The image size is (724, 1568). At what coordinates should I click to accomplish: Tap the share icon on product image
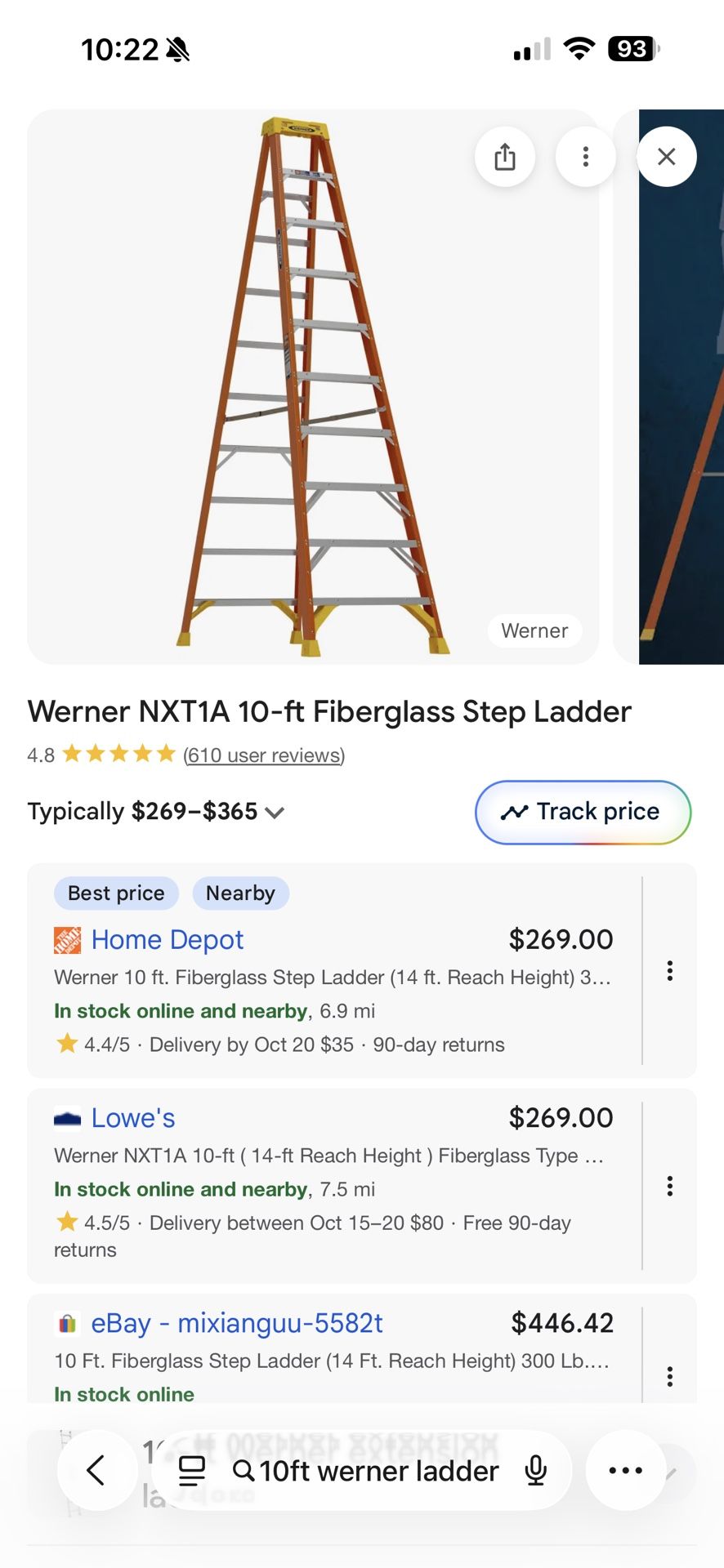pyautogui.click(x=505, y=157)
